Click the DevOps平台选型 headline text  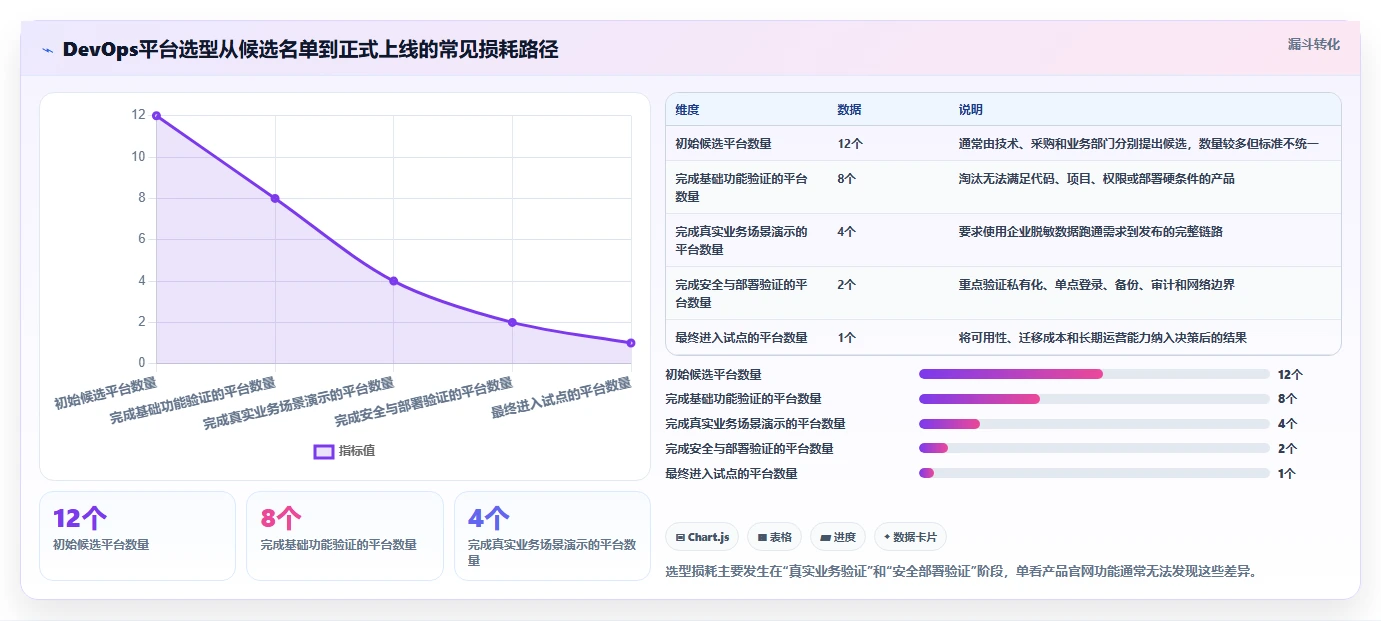310,50
